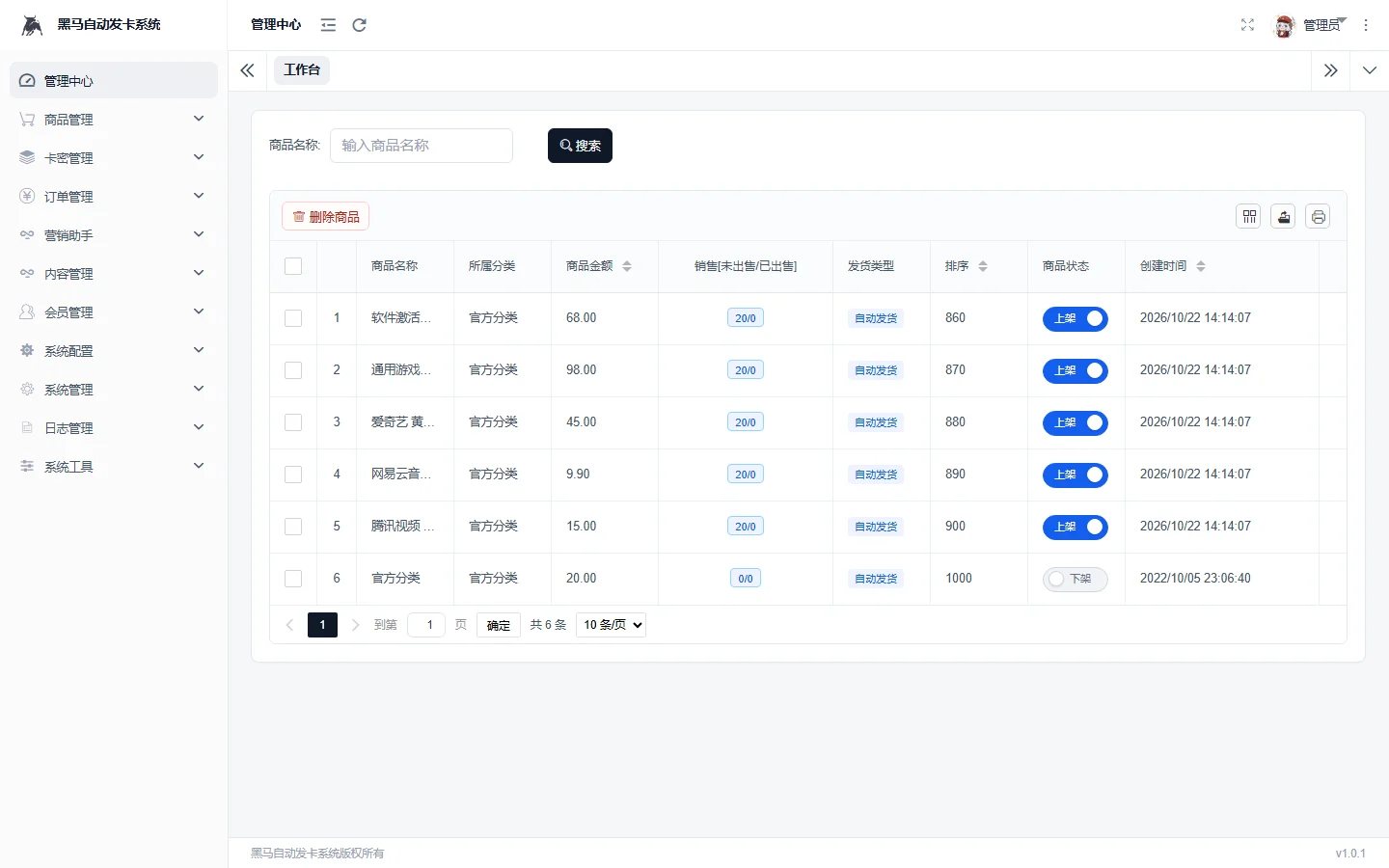Sort by 创建时间 column arrows
1389x868 pixels.
[x=1201, y=266]
